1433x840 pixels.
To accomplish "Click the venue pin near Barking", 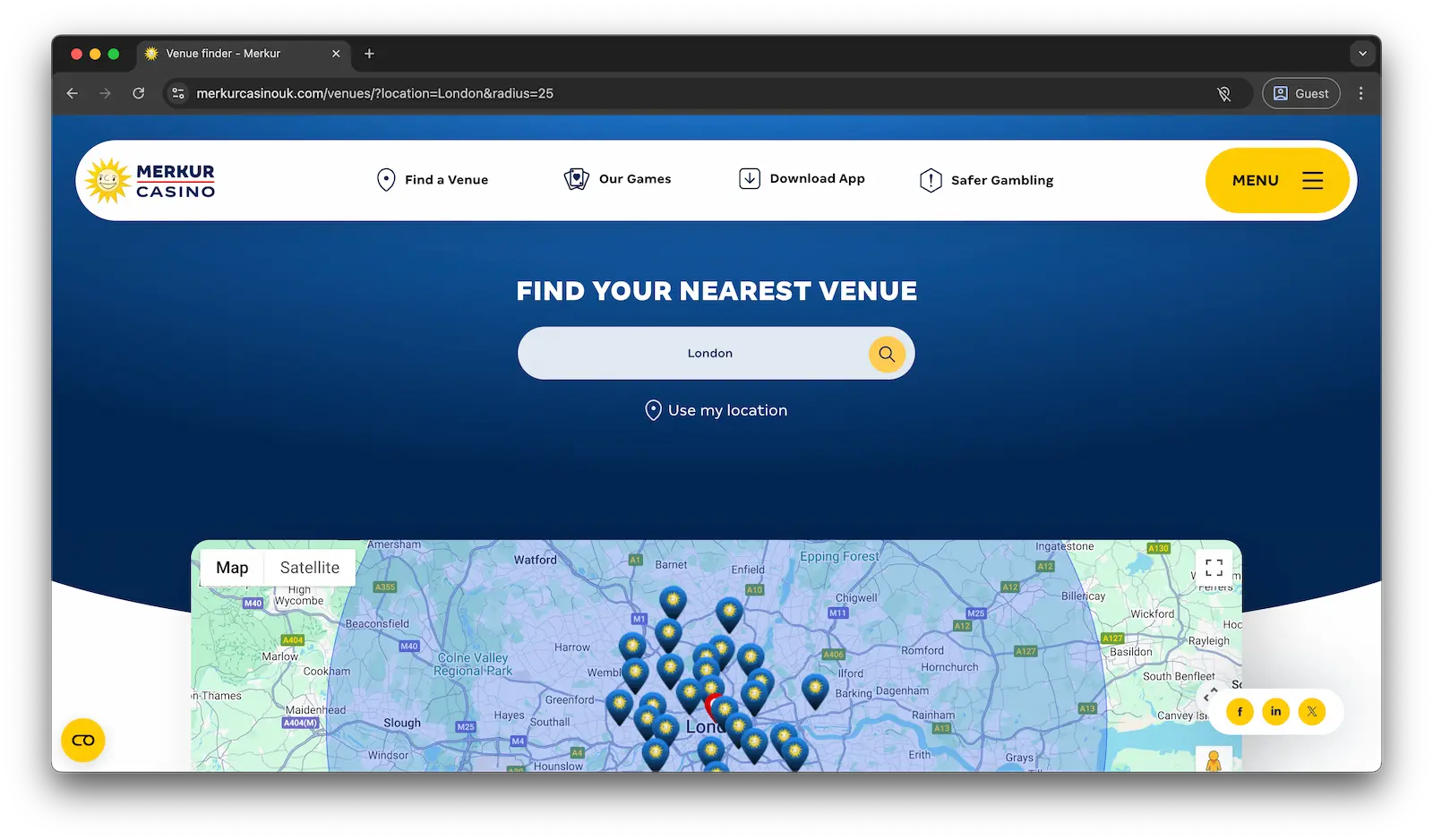I will (x=814, y=691).
